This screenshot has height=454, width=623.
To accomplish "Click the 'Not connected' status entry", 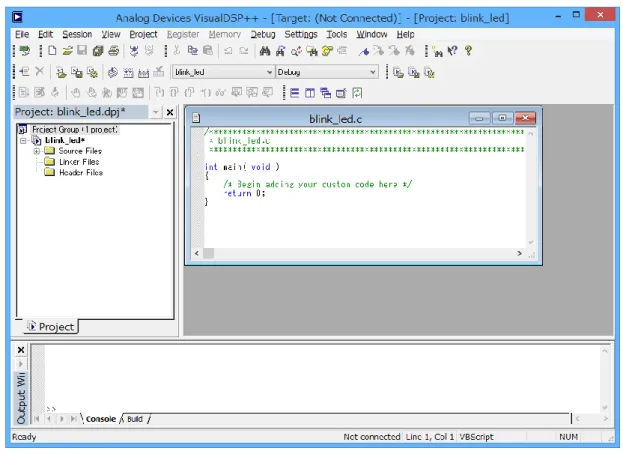I will [x=371, y=437].
